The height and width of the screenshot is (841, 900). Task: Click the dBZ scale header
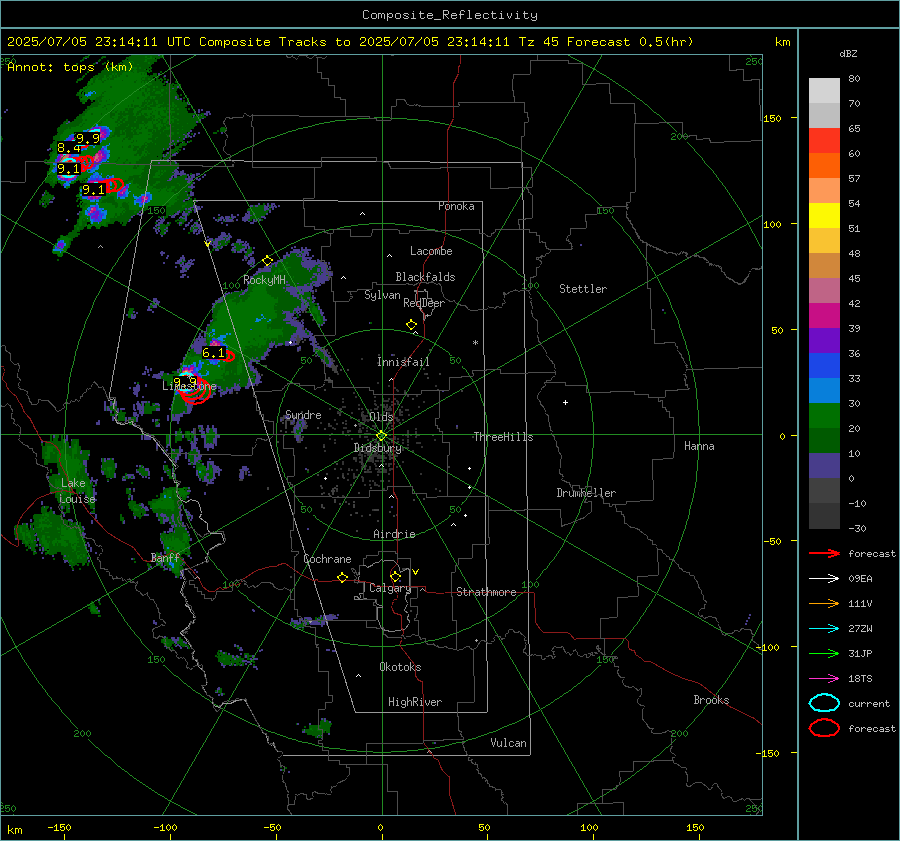(x=848, y=53)
